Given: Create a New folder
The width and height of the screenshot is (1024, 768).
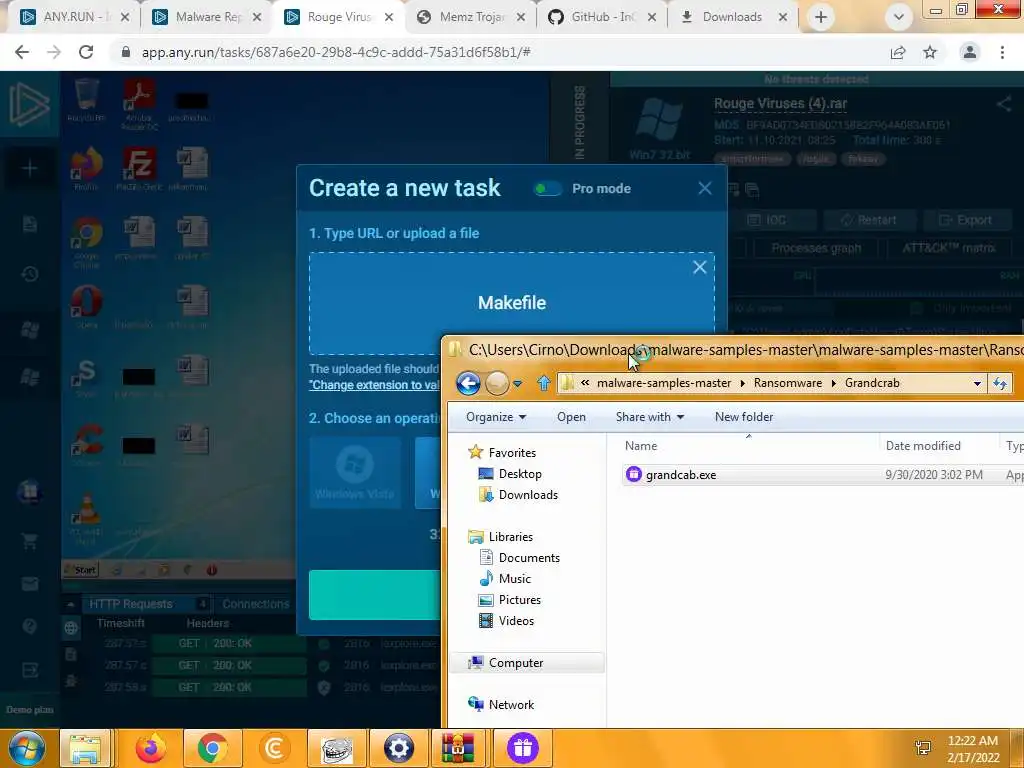Looking at the screenshot, I should click(744, 417).
